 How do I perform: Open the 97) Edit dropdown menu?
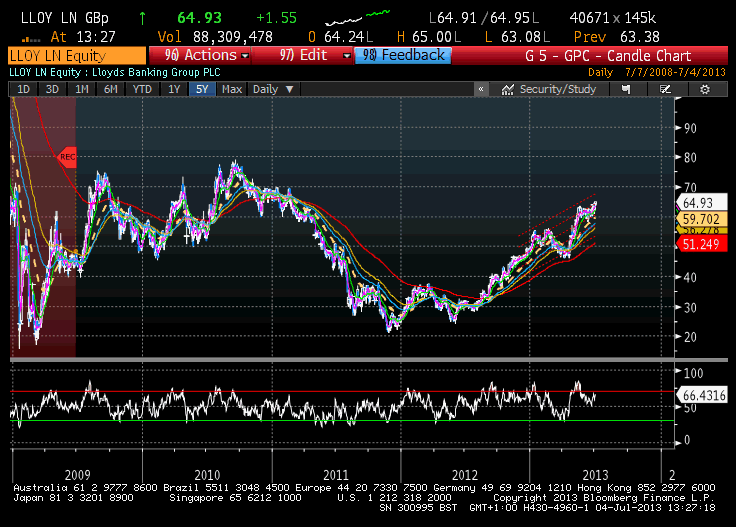[x=303, y=55]
